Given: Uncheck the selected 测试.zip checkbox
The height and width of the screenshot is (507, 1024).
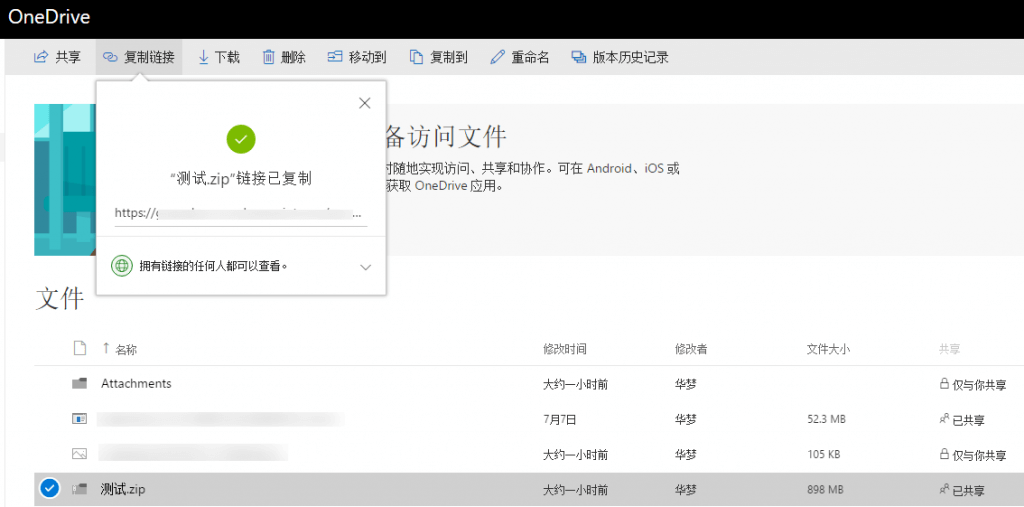Looking at the screenshot, I should click(49, 489).
